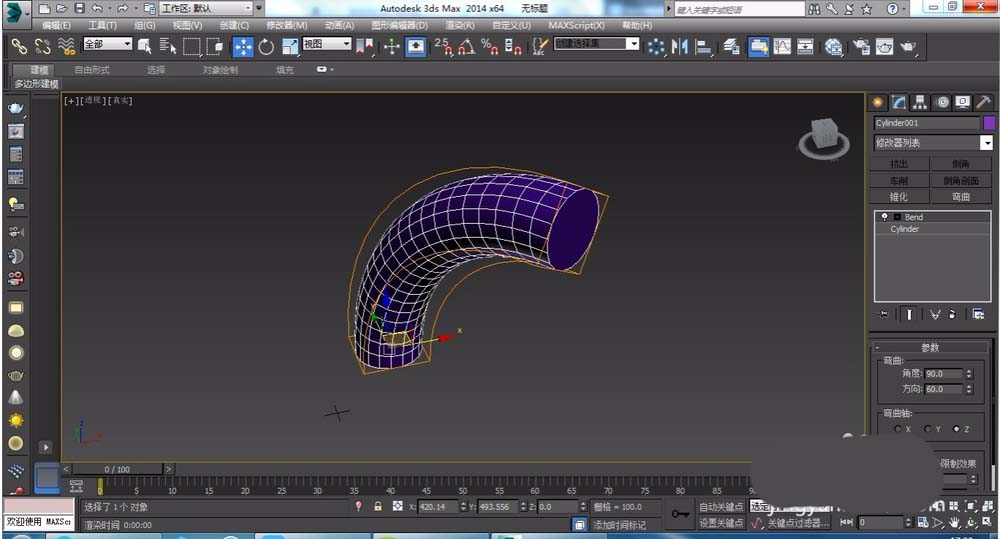This screenshot has width=1000, height=539.
Task: Expand the modifier list dropdown
Action: coord(986,143)
